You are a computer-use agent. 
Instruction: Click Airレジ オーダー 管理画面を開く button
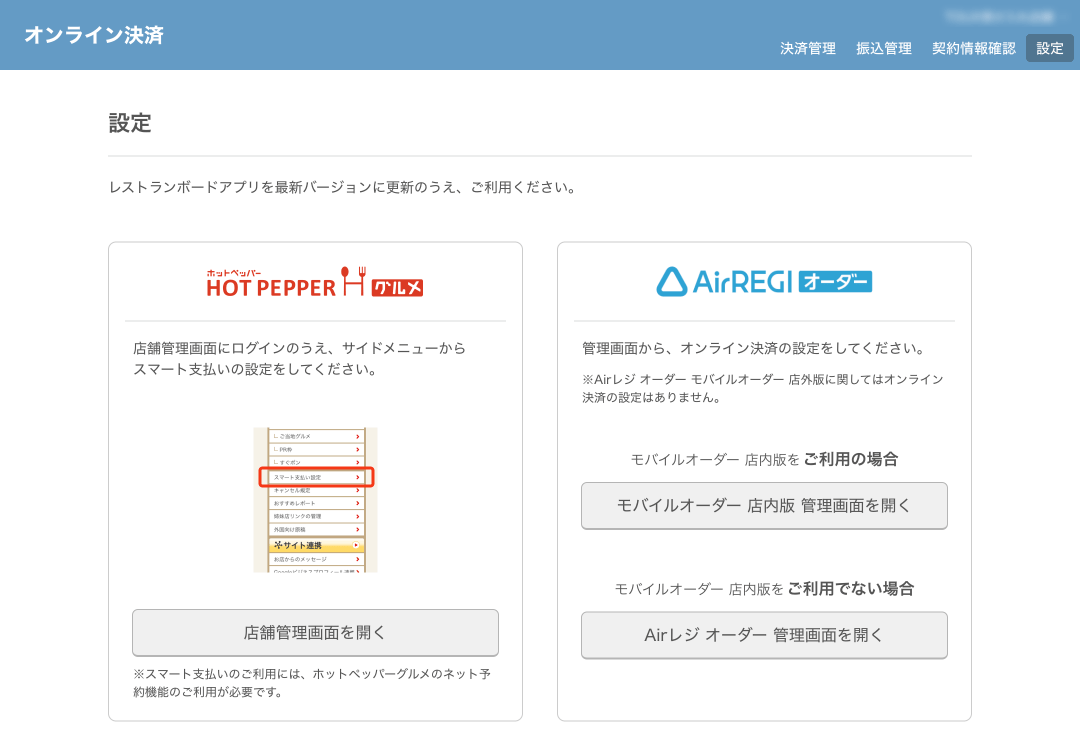coord(764,635)
